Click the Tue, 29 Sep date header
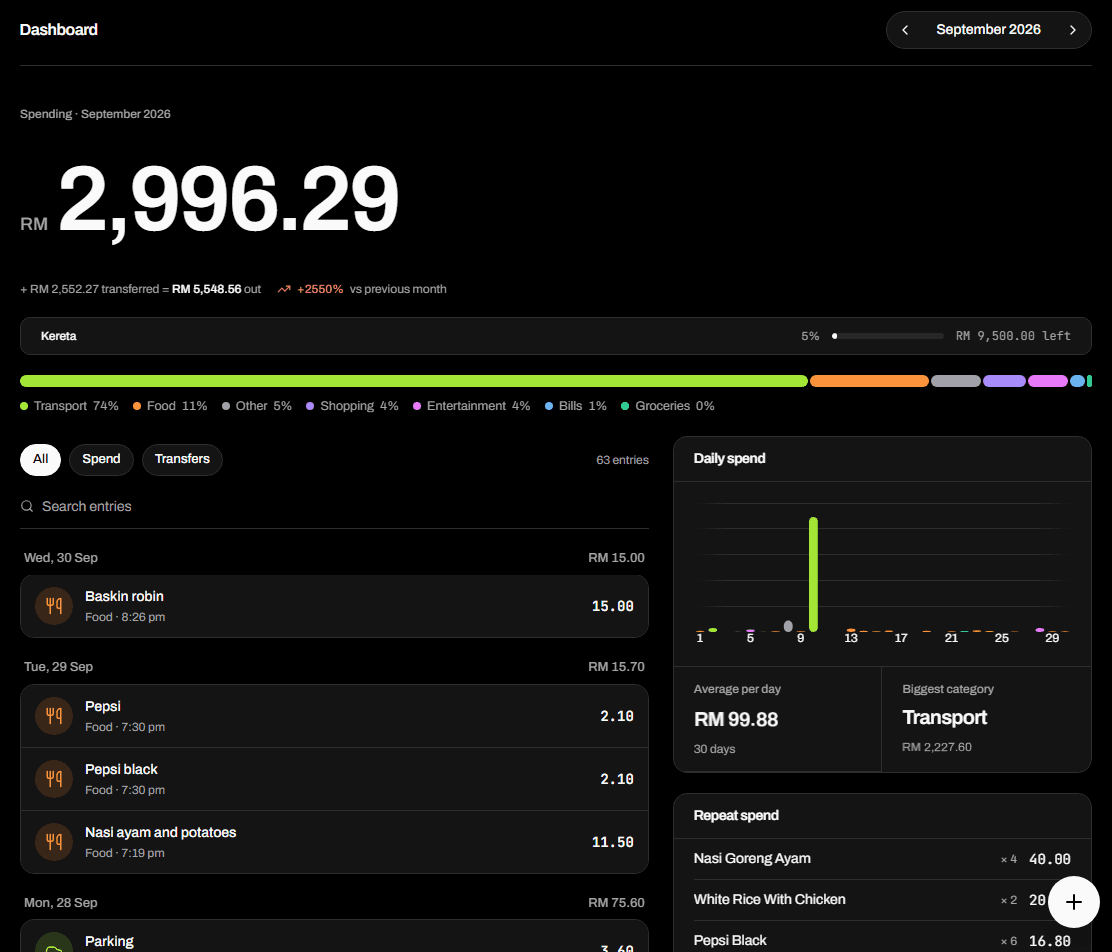 58,667
